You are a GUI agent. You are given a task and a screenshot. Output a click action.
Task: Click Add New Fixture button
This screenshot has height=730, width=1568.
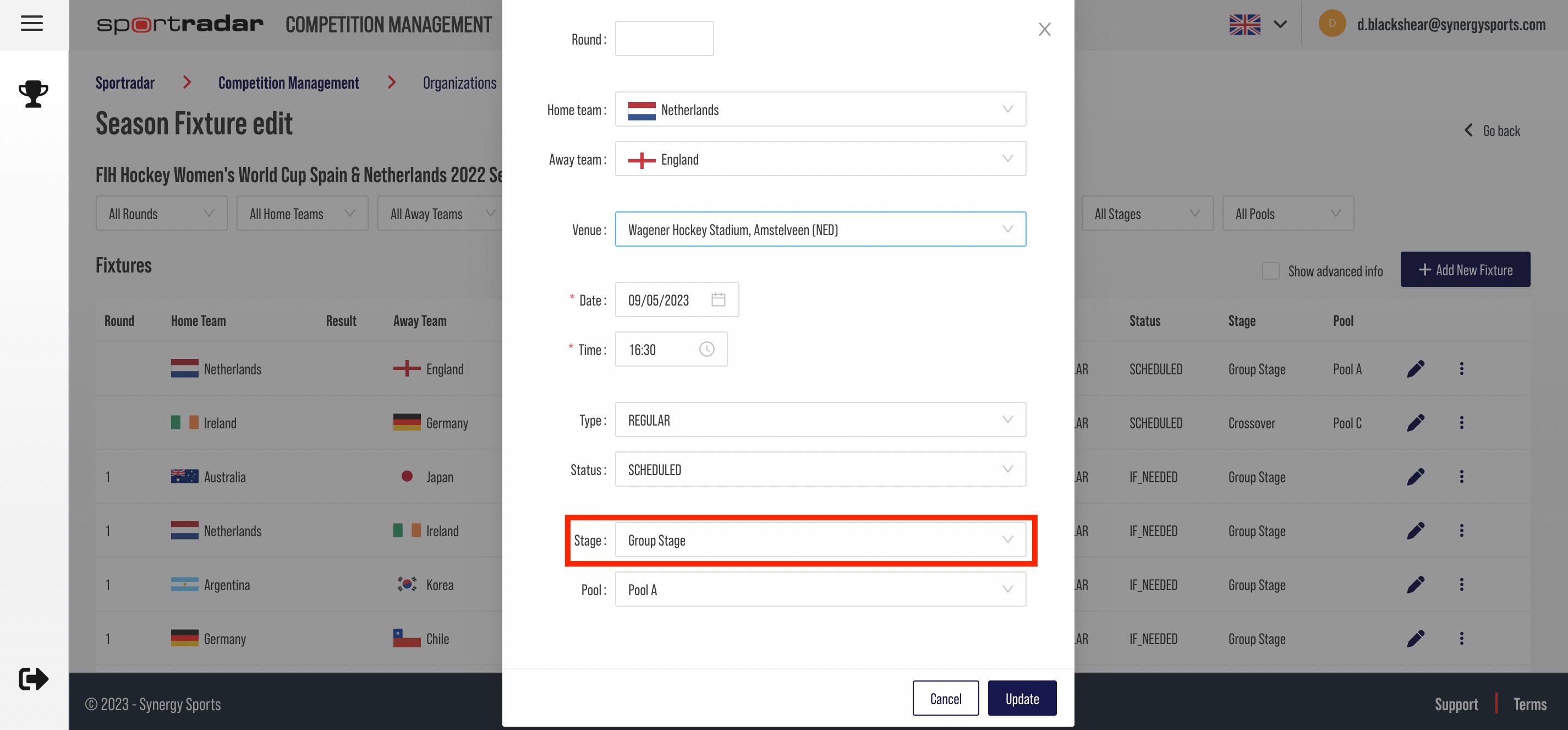1465,270
